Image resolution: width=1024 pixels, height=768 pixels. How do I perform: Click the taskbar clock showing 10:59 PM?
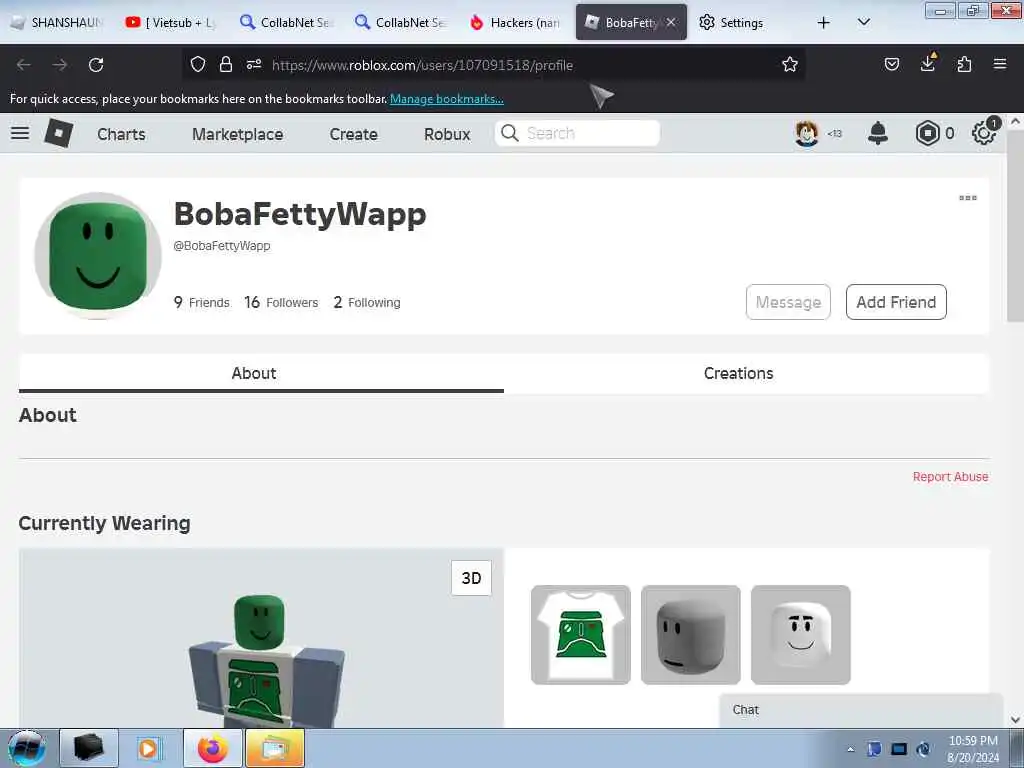point(973,749)
